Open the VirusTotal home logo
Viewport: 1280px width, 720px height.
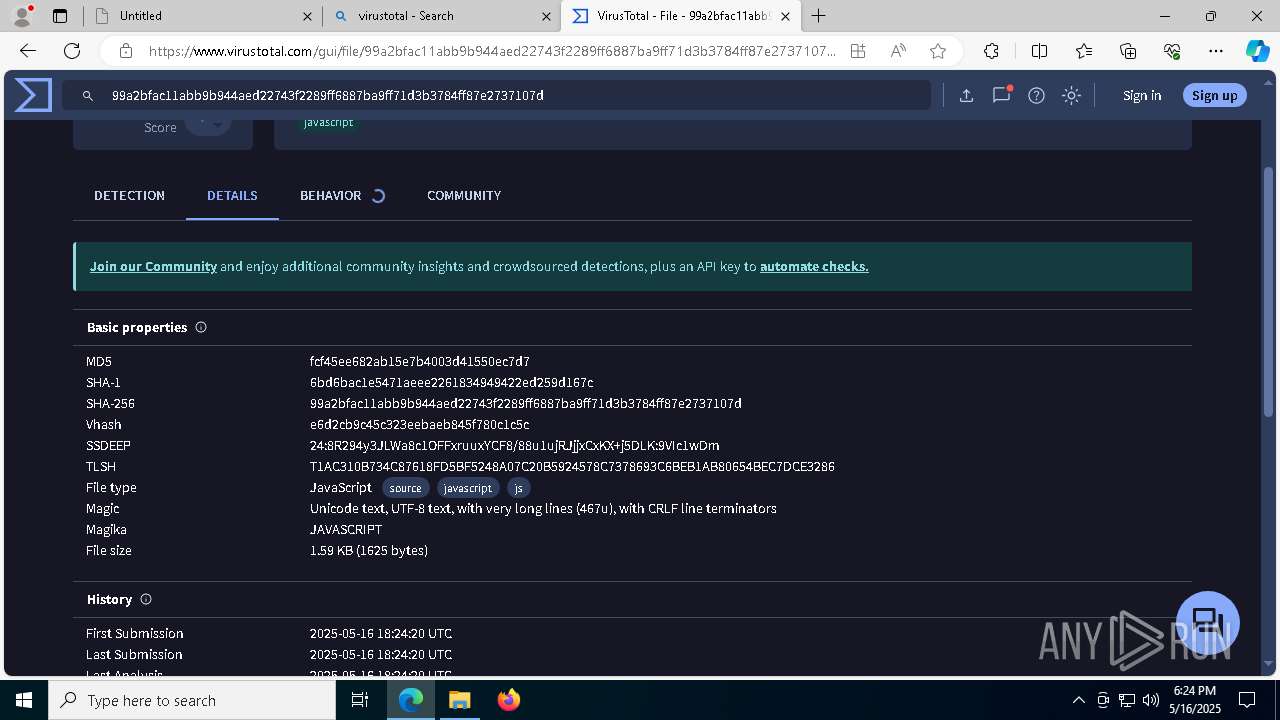pos(33,95)
